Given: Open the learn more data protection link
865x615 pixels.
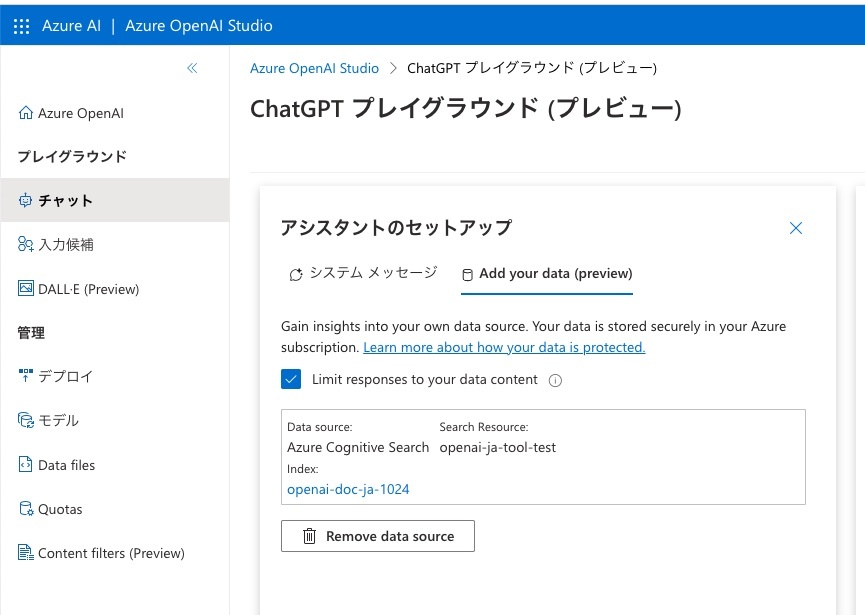Looking at the screenshot, I should point(504,347).
